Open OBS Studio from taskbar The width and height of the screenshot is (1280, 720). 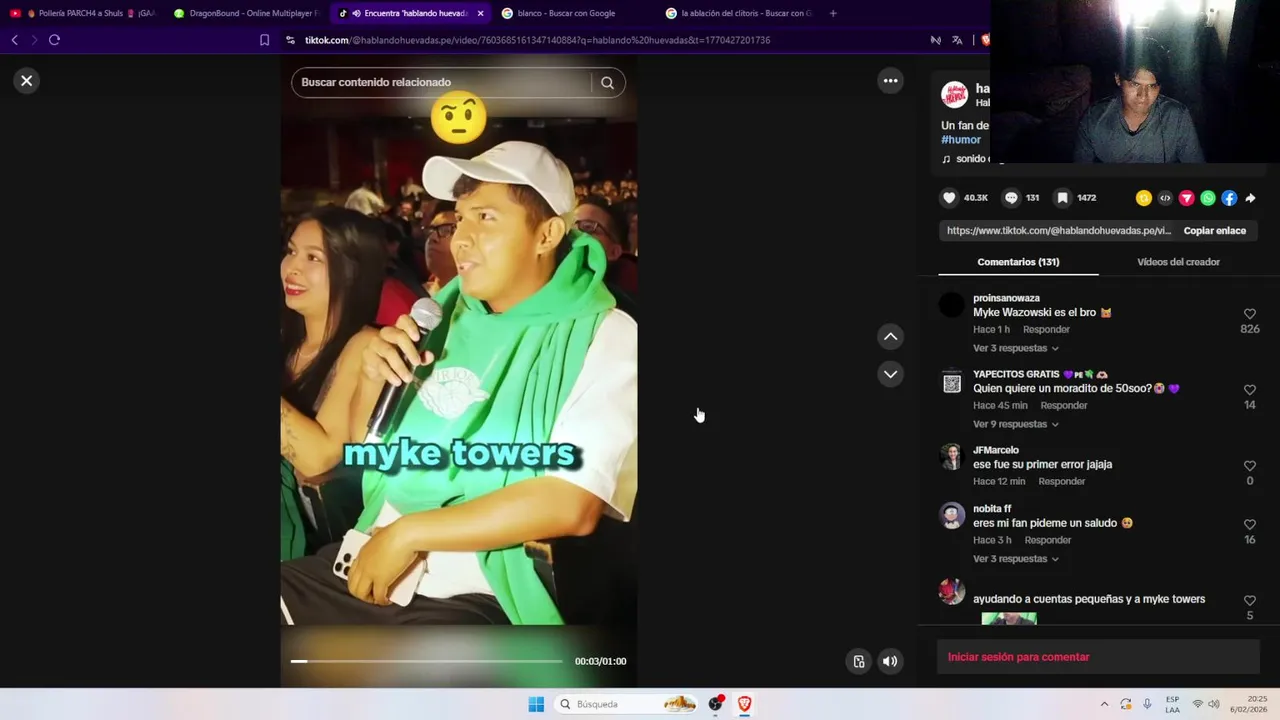click(x=715, y=704)
